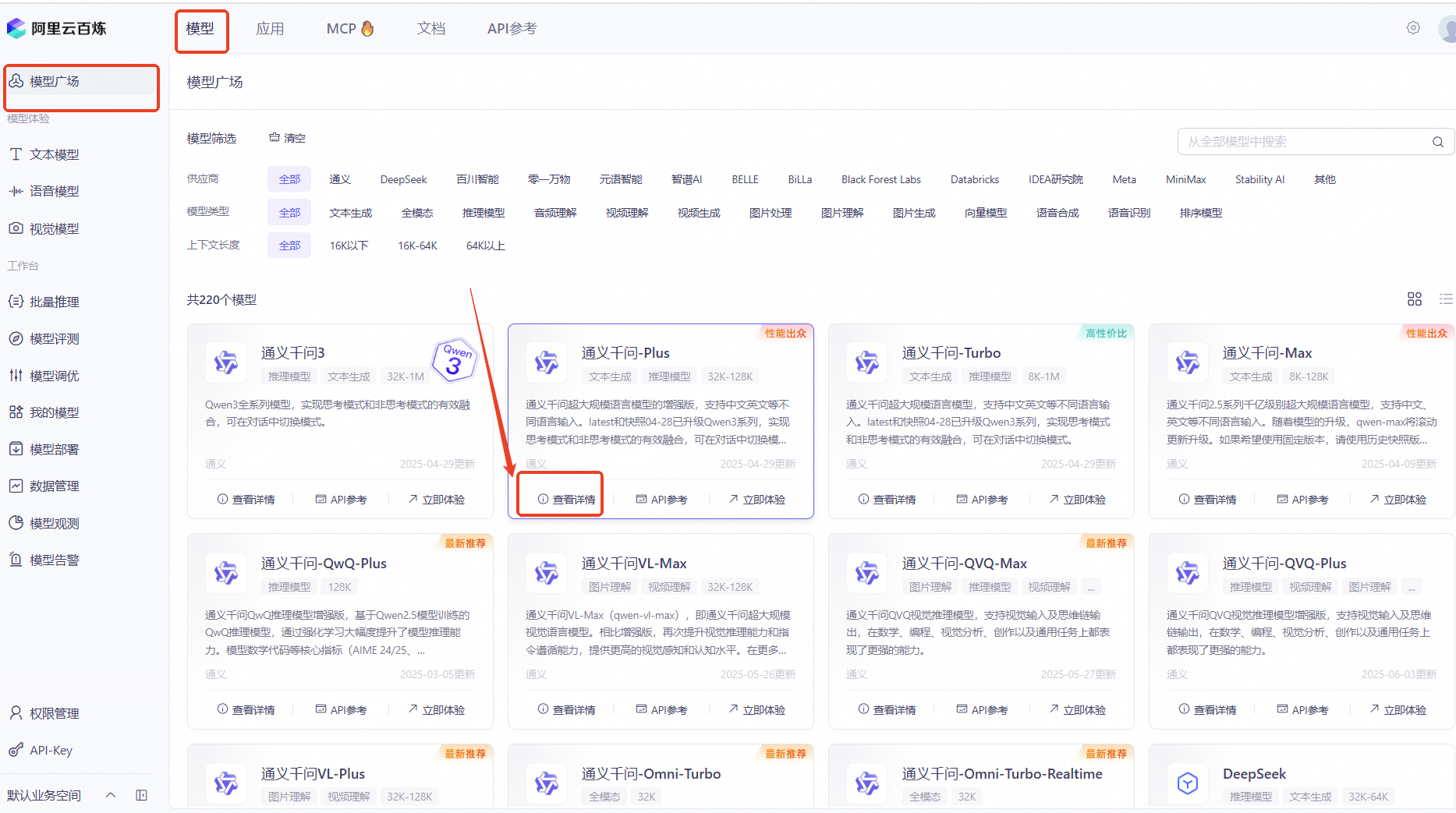Click the 批量推理 sidebar icon
1456x813 pixels.
[16, 302]
